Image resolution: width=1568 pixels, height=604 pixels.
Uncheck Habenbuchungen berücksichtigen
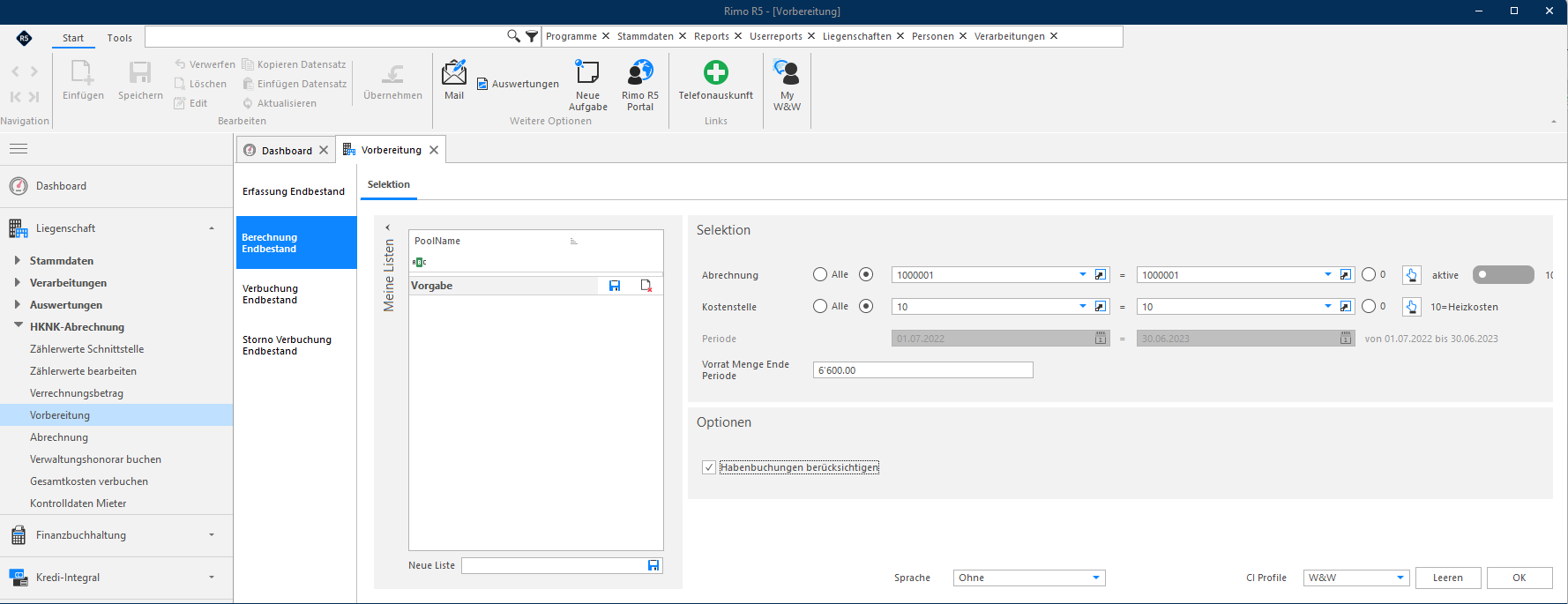[709, 467]
